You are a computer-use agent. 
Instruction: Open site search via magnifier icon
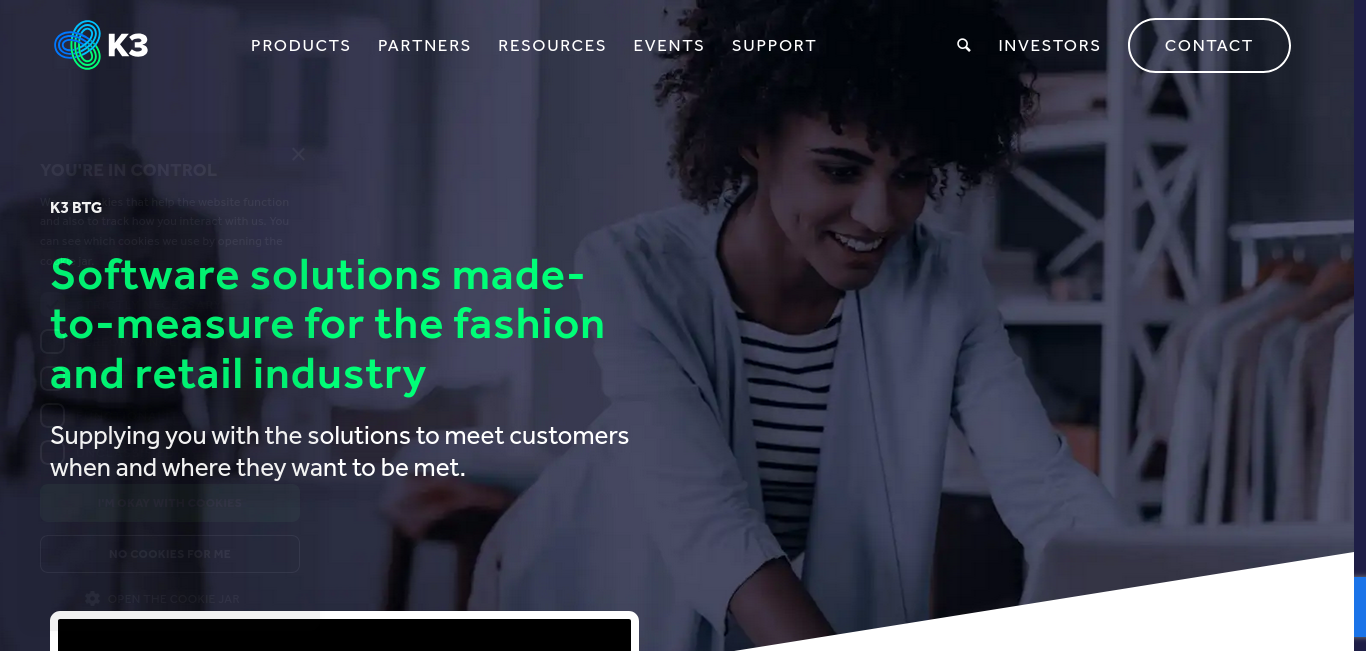click(964, 45)
